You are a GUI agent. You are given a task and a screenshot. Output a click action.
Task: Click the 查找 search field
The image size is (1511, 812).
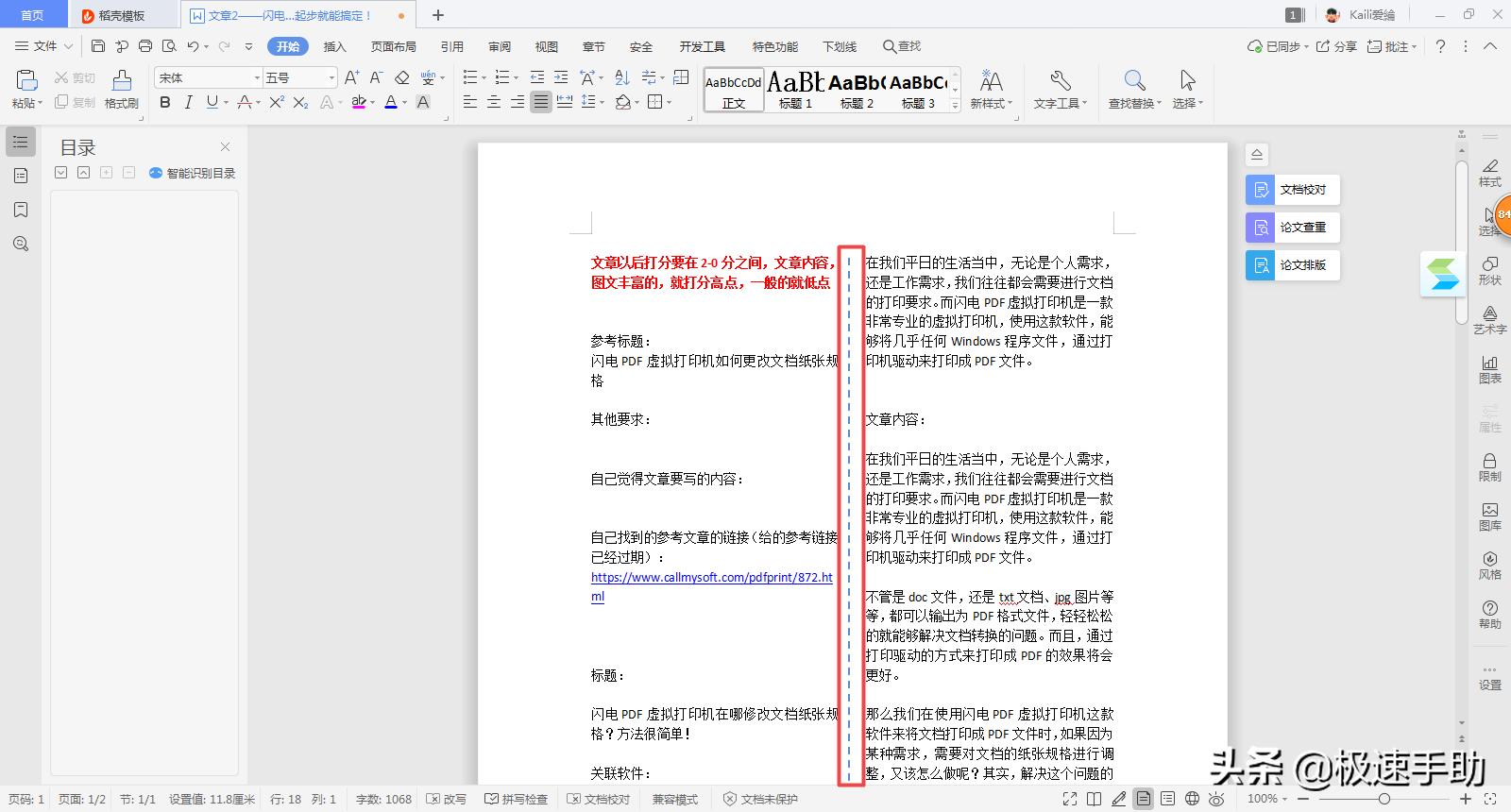pos(902,46)
